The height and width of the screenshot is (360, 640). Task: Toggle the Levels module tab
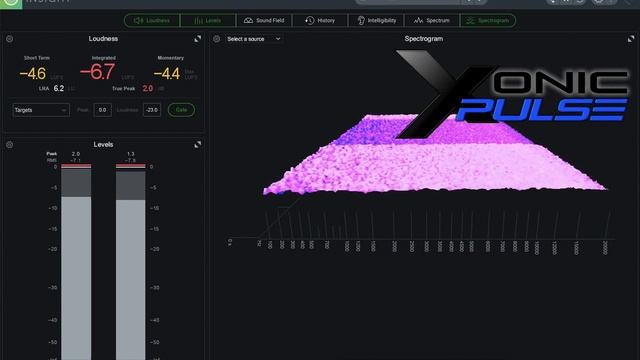pos(208,20)
